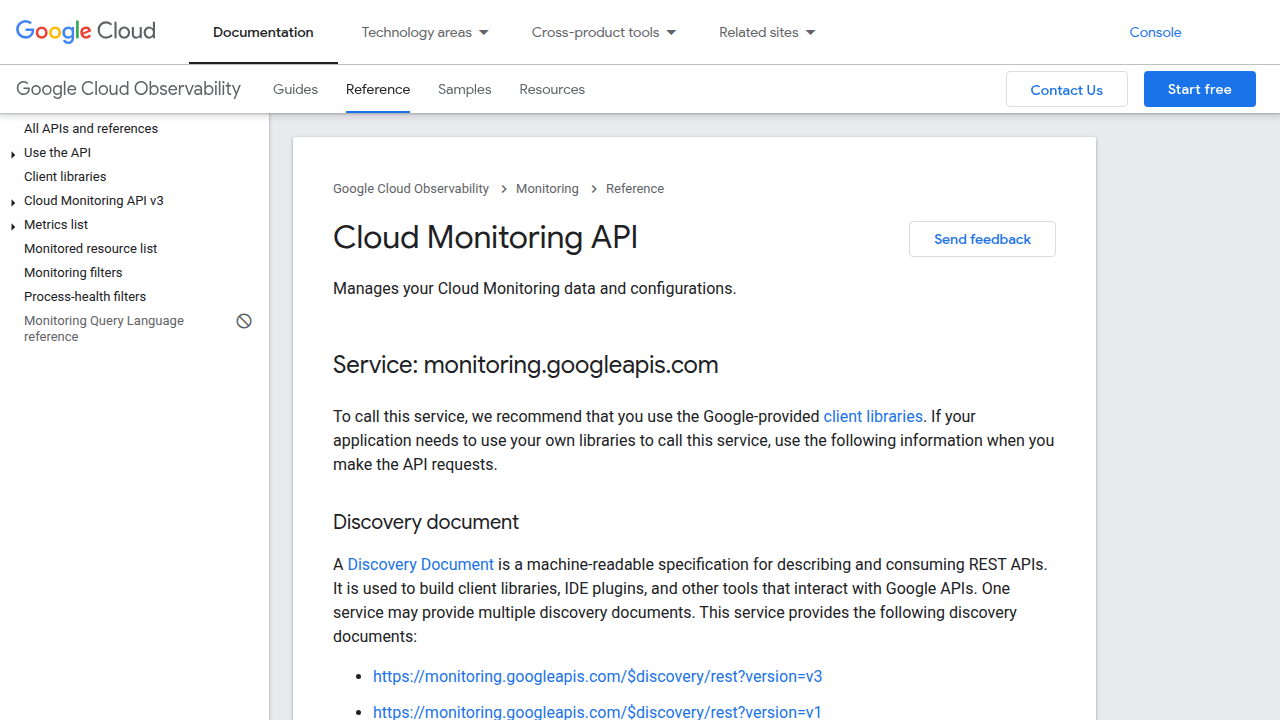Open Monitored resource list sidebar item
The width and height of the screenshot is (1280, 720).
coord(91,248)
